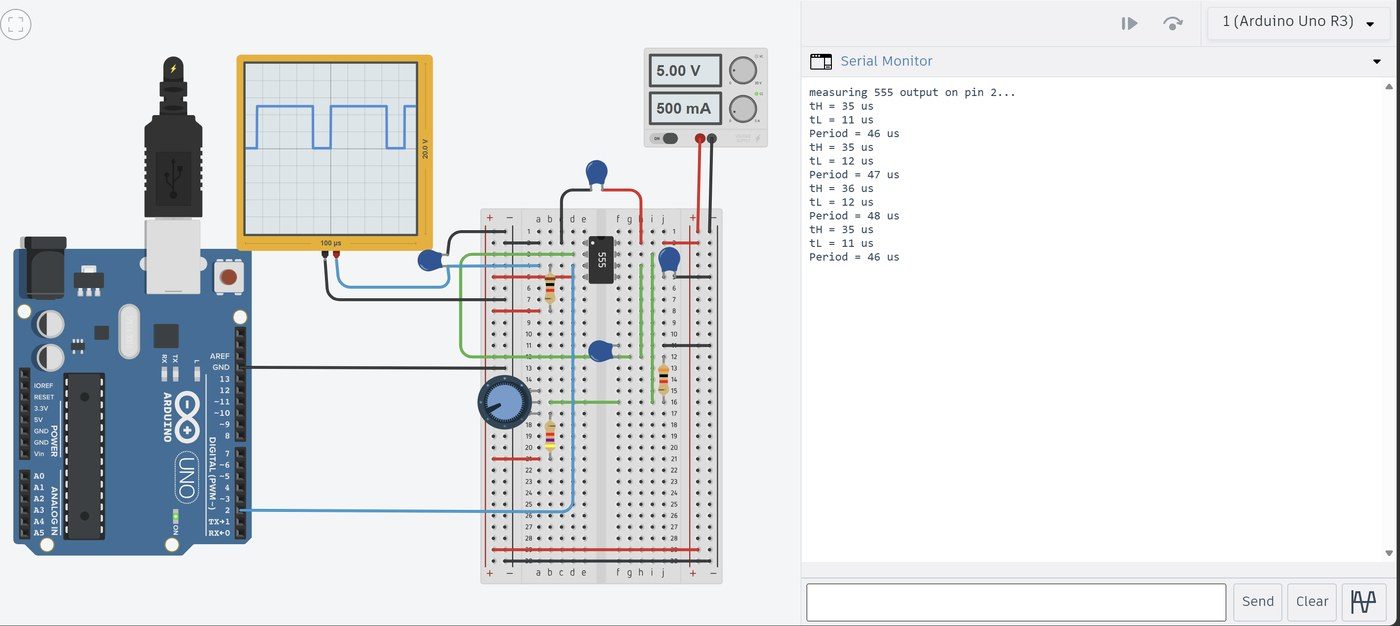This screenshot has height=626, width=1400.
Task: Click the blue potentiometer knob
Action: click(x=503, y=402)
